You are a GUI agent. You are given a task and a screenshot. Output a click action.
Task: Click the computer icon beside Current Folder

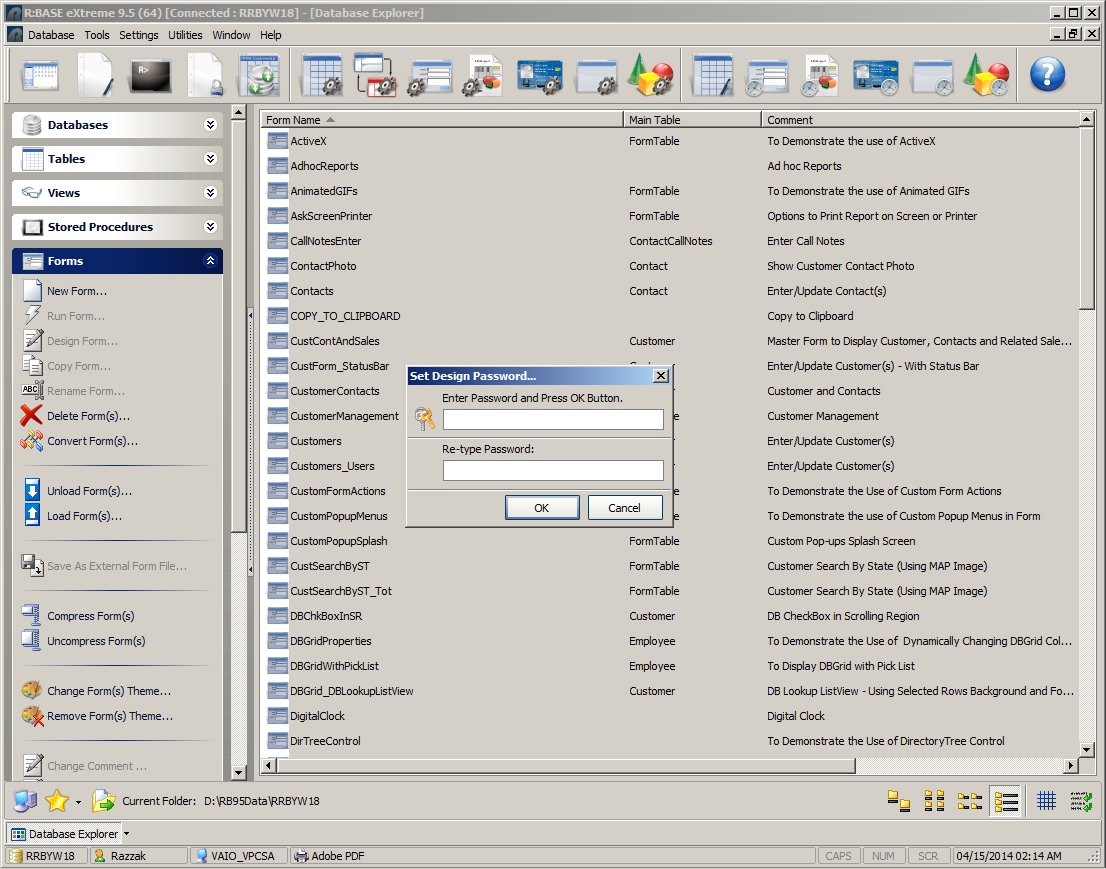pos(25,801)
